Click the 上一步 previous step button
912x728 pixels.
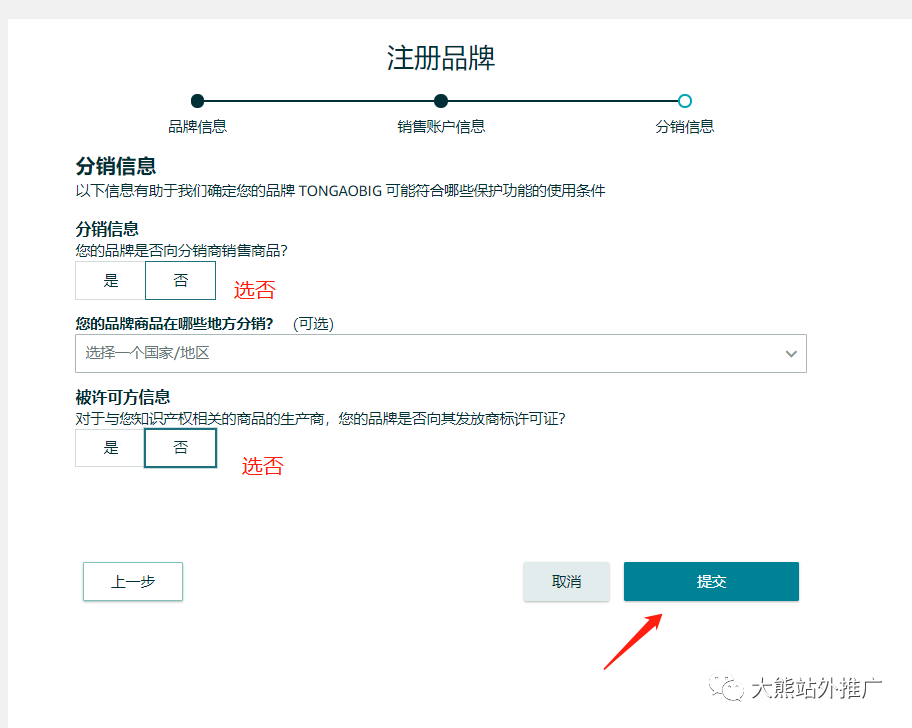click(132, 581)
